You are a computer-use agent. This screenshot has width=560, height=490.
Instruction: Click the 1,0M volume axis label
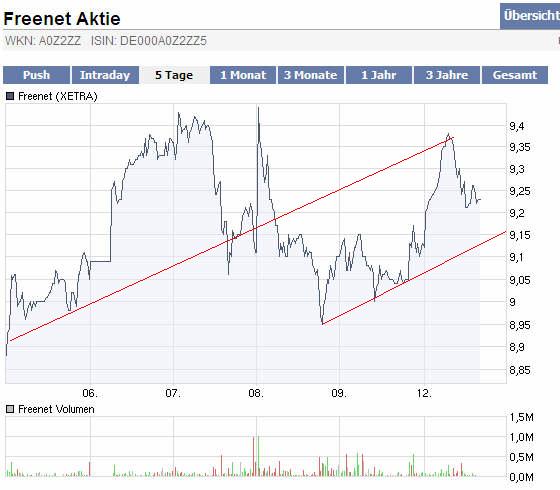pos(521,437)
